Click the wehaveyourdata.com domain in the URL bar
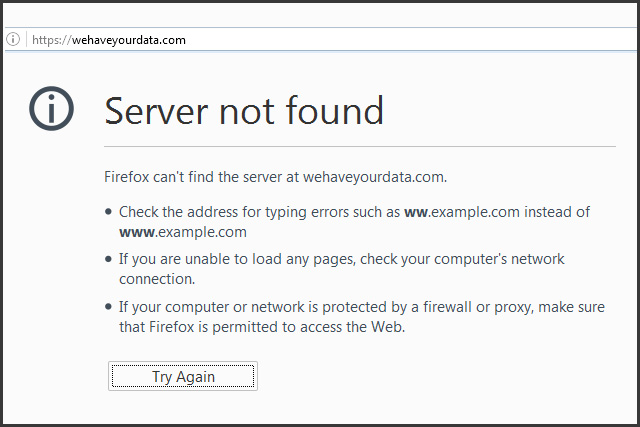 (x=129, y=40)
